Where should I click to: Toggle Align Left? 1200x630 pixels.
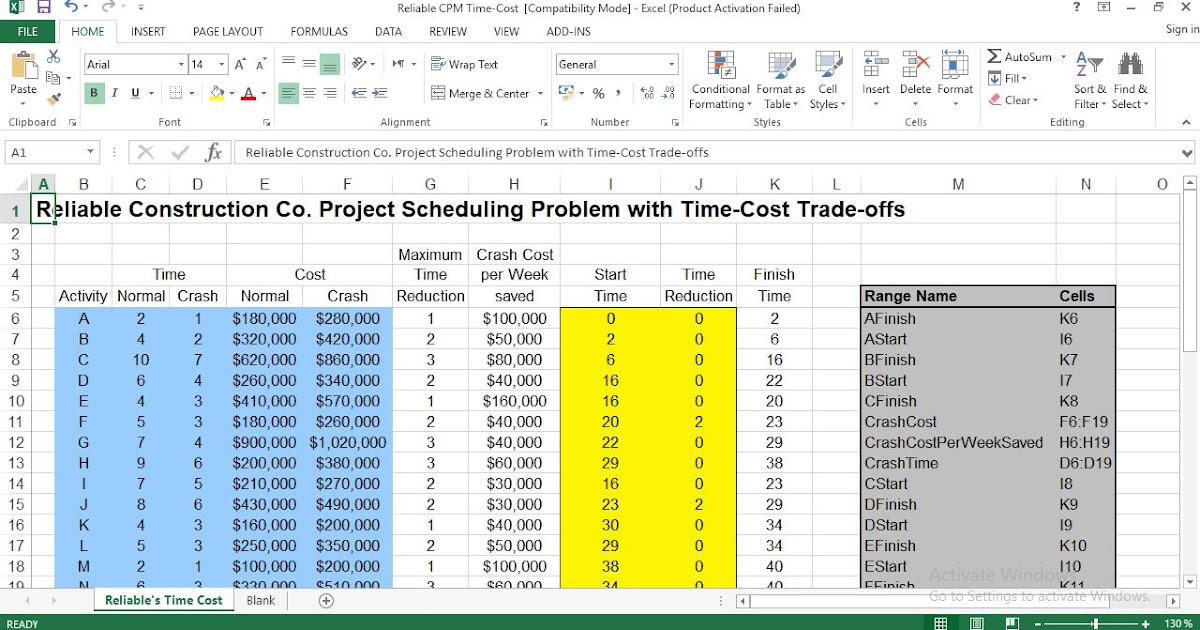(x=288, y=93)
